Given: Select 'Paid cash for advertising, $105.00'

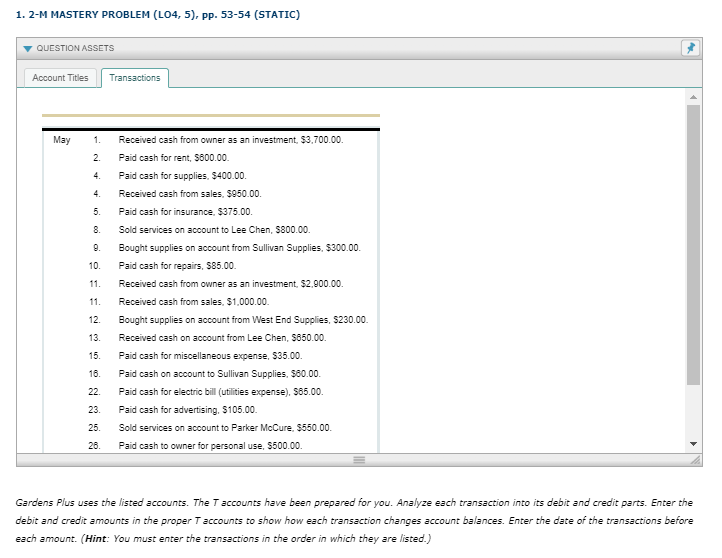Looking at the screenshot, I should pos(188,409).
